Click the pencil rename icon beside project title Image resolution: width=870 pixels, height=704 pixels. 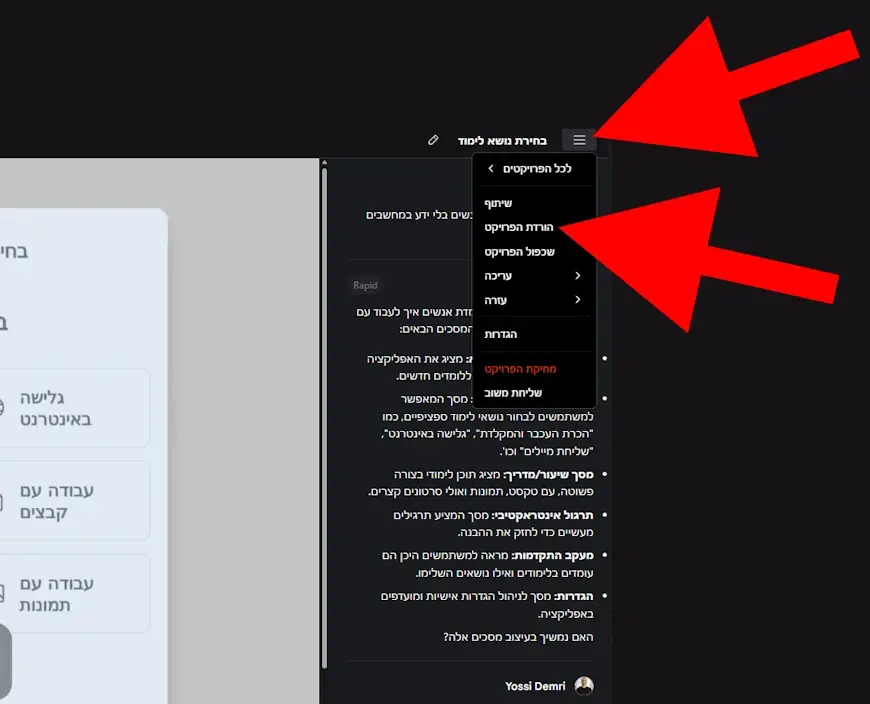433,140
